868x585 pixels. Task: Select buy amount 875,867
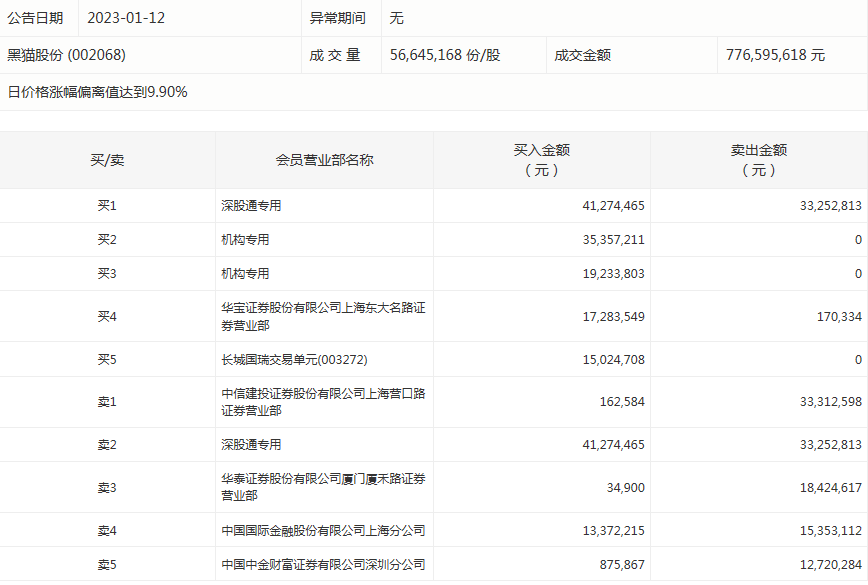pos(622,565)
